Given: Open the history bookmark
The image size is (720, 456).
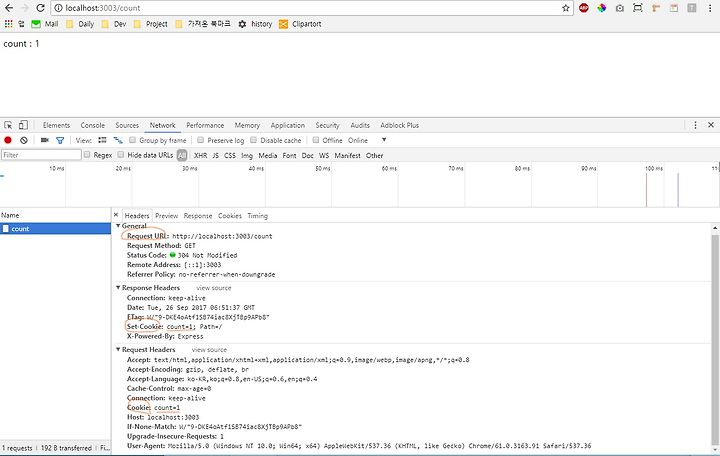Looking at the screenshot, I should pyautogui.click(x=255, y=24).
